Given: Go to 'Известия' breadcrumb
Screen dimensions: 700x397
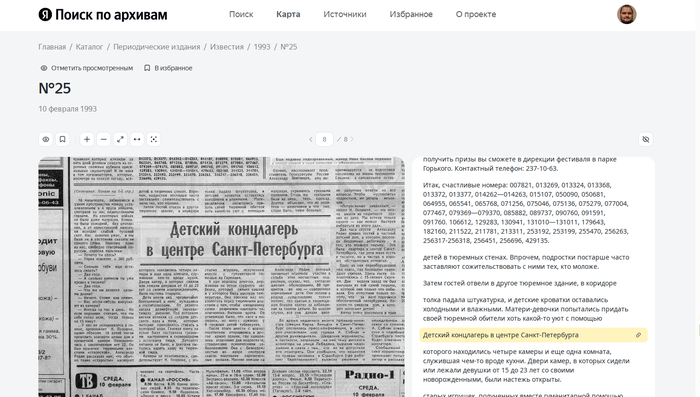Looking at the screenshot, I should coord(227,47).
